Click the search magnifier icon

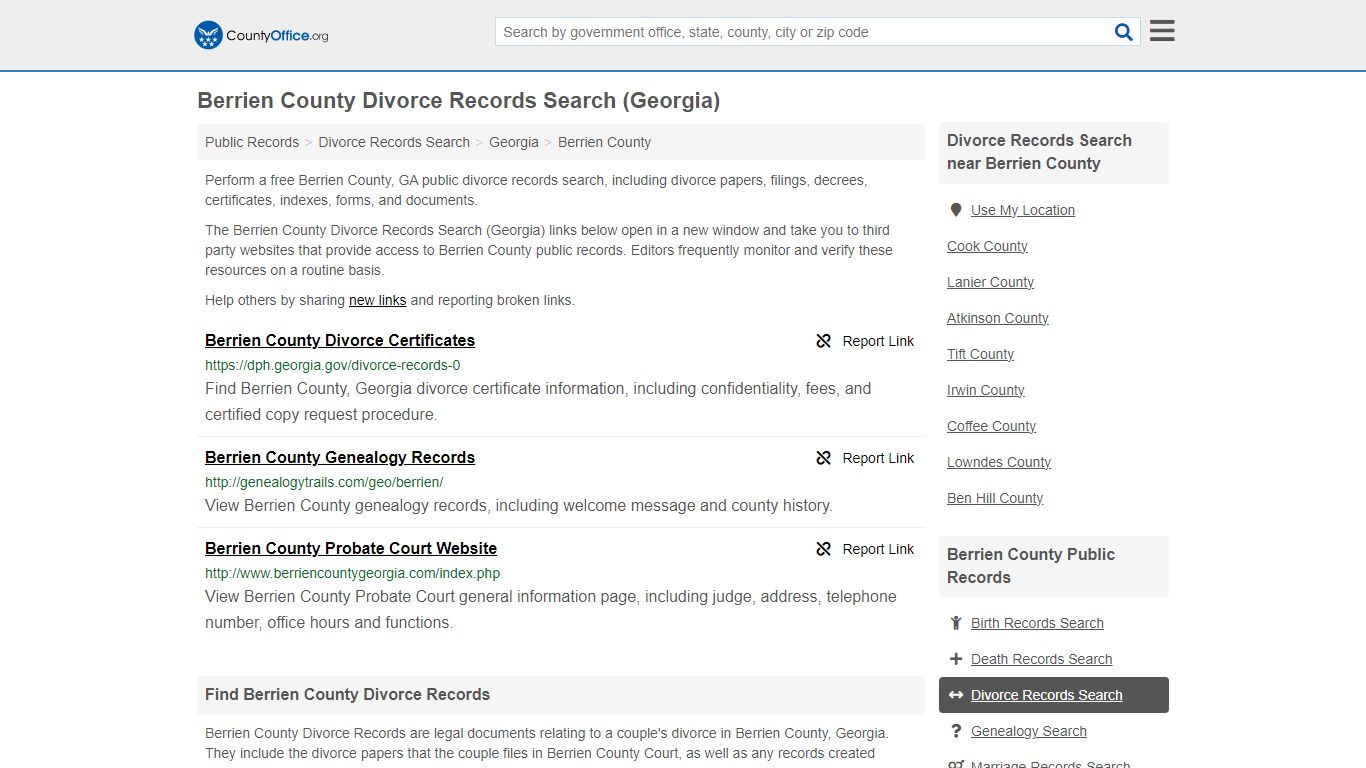point(1124,32)
